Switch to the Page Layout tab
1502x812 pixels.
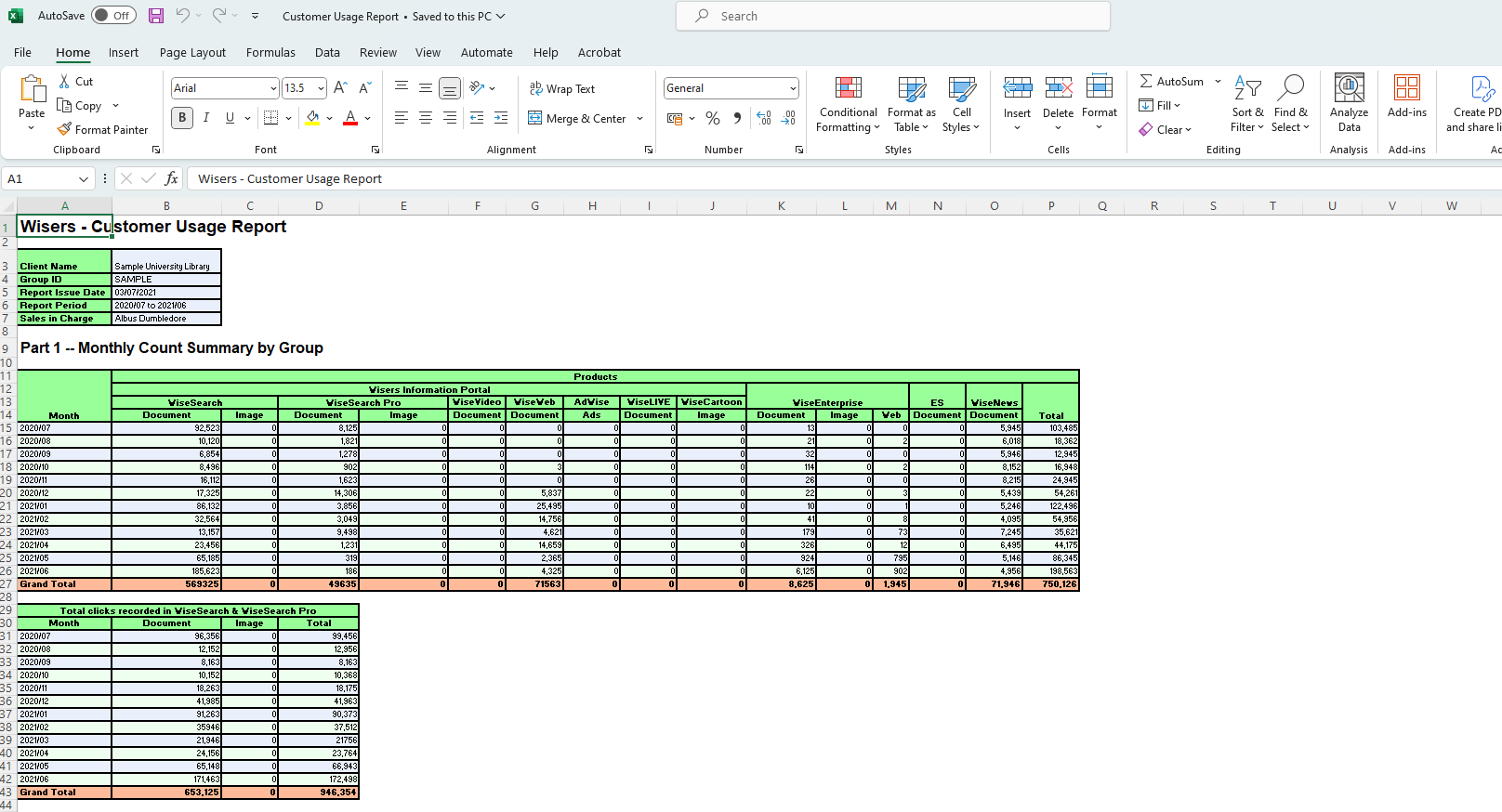tap(192, 53)
